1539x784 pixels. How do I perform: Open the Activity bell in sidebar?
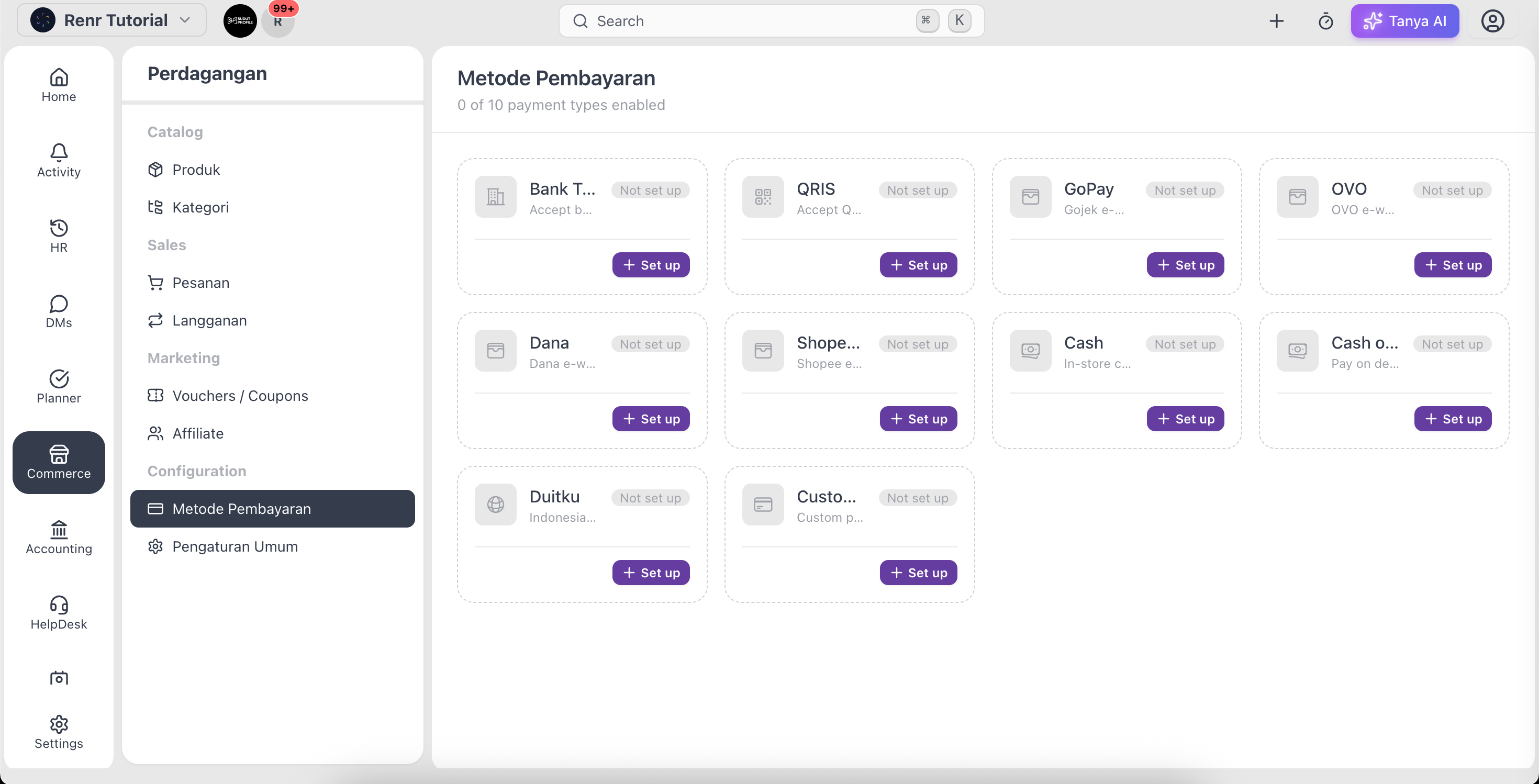tap(59, 161)
